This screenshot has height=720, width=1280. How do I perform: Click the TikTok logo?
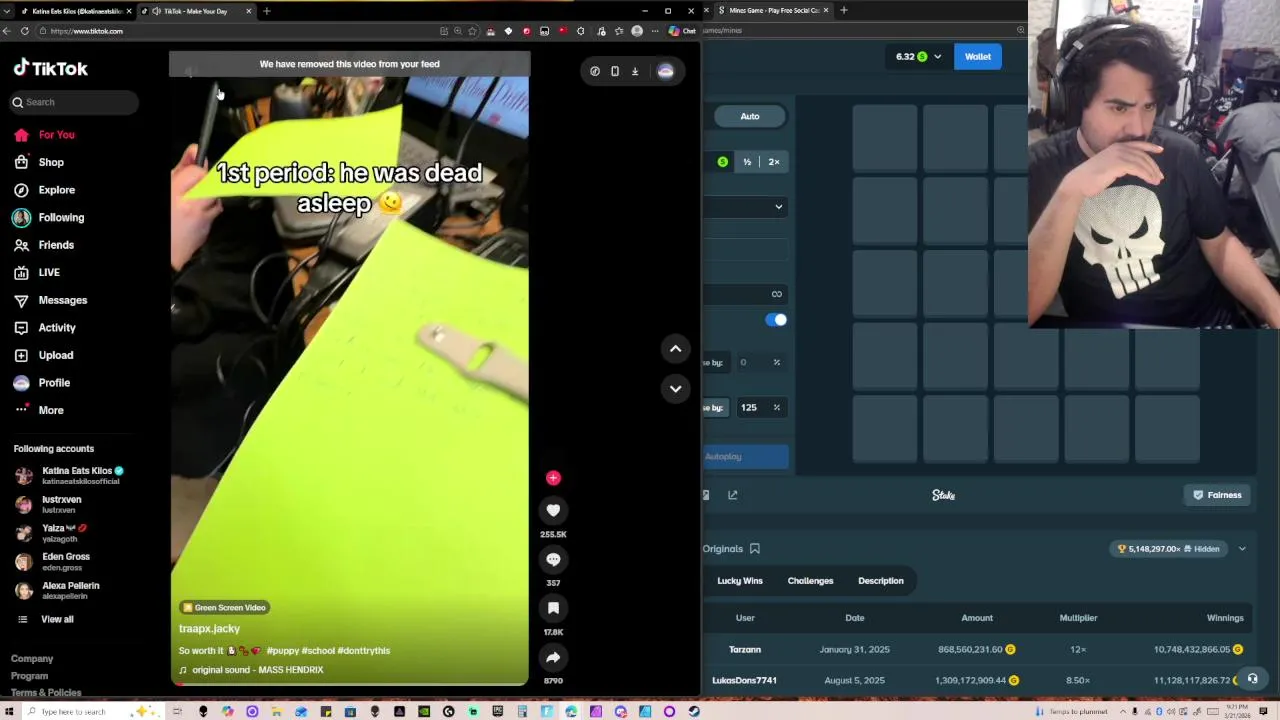coord(51,68)
